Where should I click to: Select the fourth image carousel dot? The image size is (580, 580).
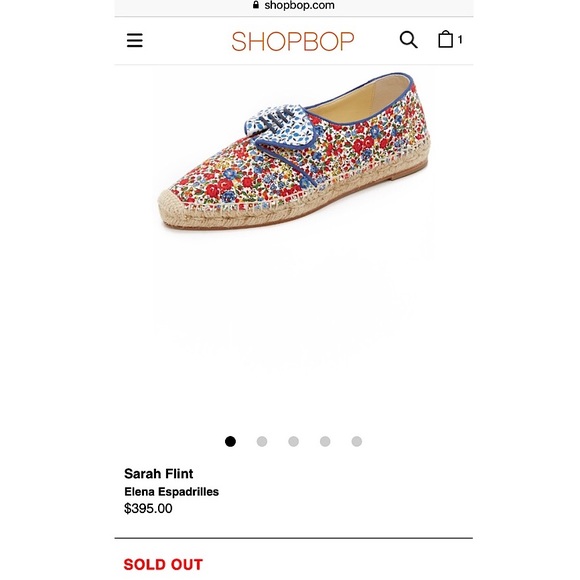(325, 441)
